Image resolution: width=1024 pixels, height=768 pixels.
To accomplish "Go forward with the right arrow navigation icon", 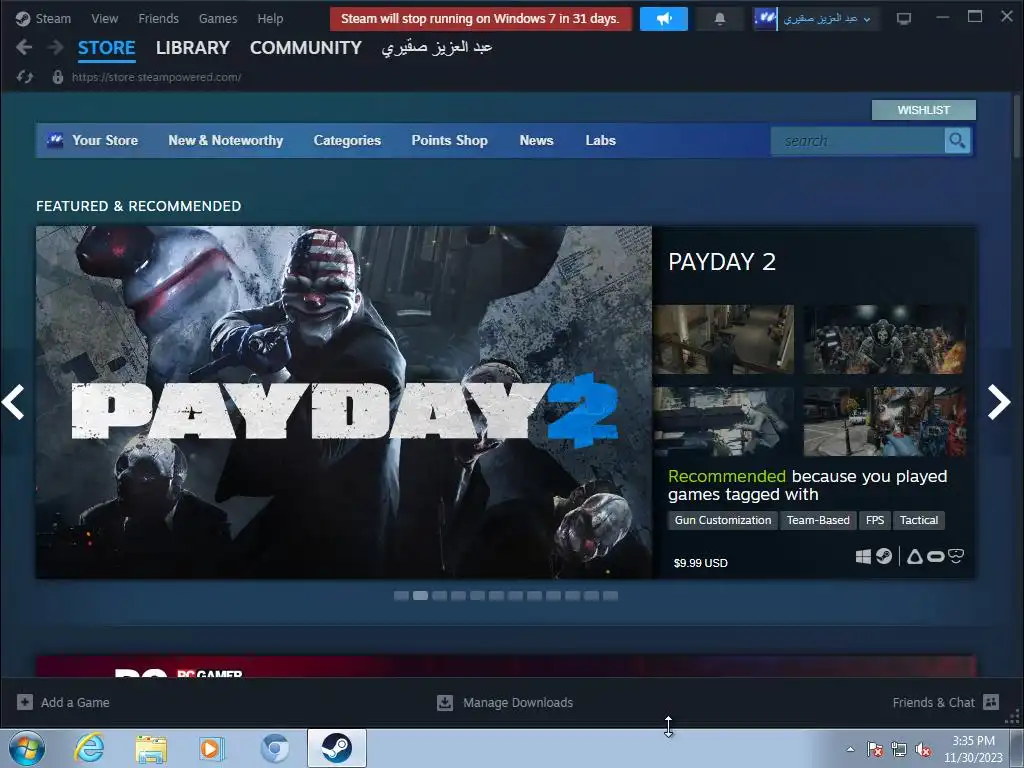I will 56,47.
